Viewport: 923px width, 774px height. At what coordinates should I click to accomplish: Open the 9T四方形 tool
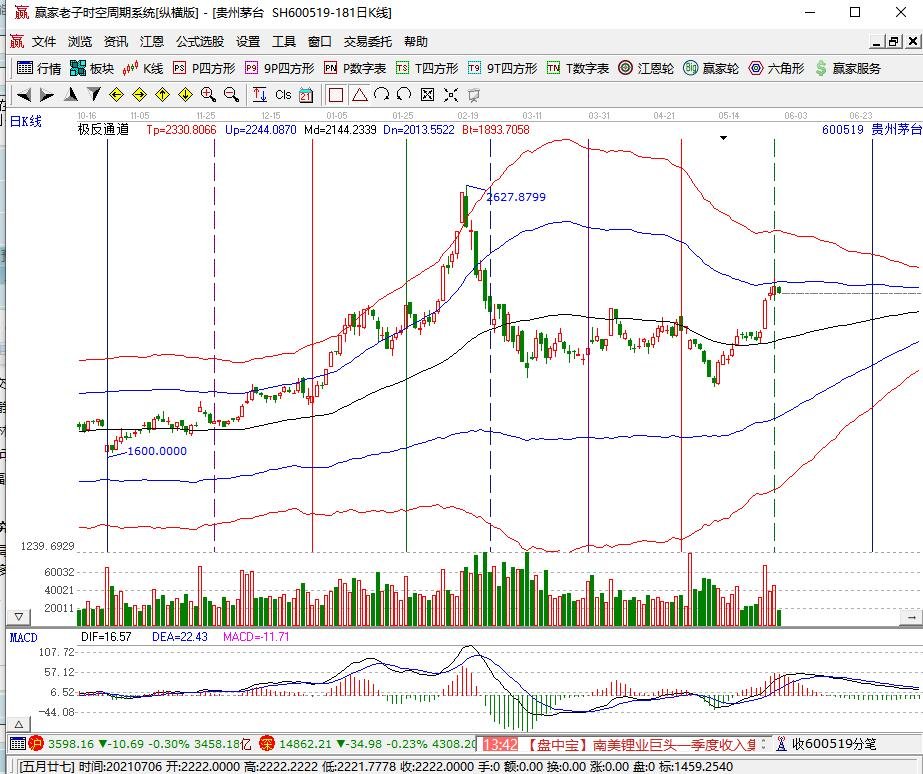(x=503, y=68)
